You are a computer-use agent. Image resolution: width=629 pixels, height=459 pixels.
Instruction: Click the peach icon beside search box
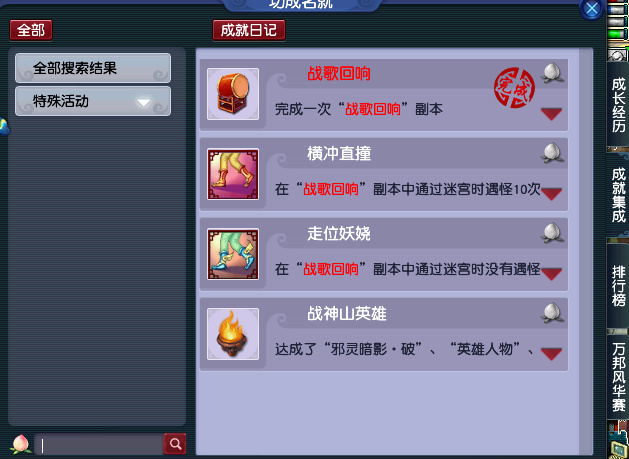pos(20,444)
